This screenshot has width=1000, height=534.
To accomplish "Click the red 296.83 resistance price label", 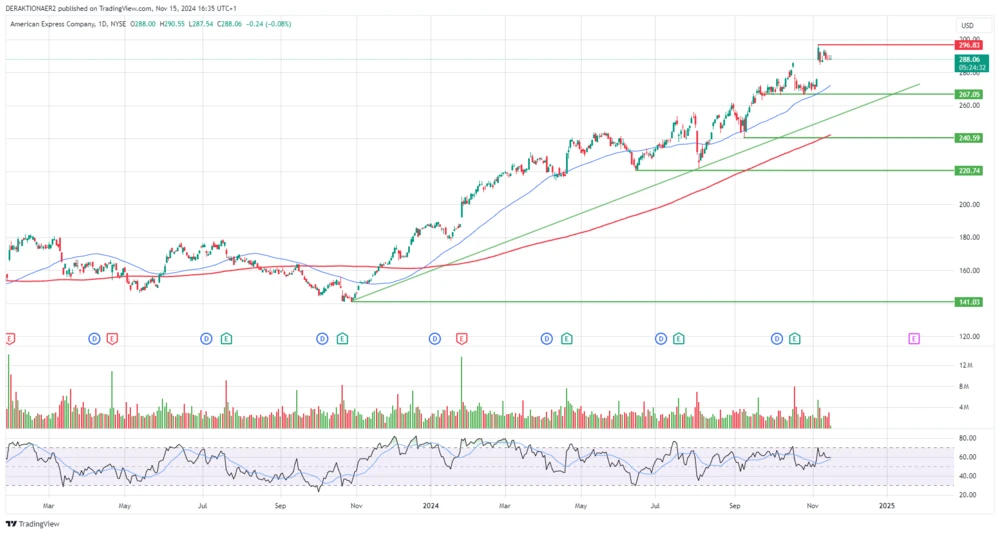I will (969, 45).
